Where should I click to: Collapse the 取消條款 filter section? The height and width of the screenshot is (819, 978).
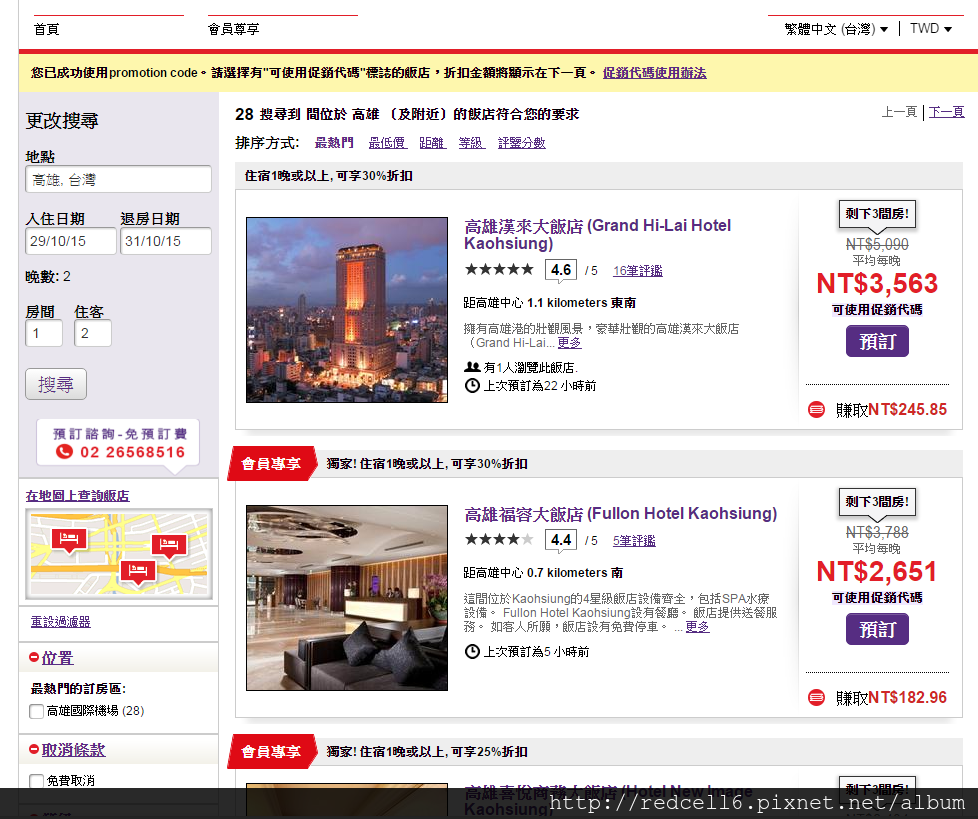[x=67, y=750]
